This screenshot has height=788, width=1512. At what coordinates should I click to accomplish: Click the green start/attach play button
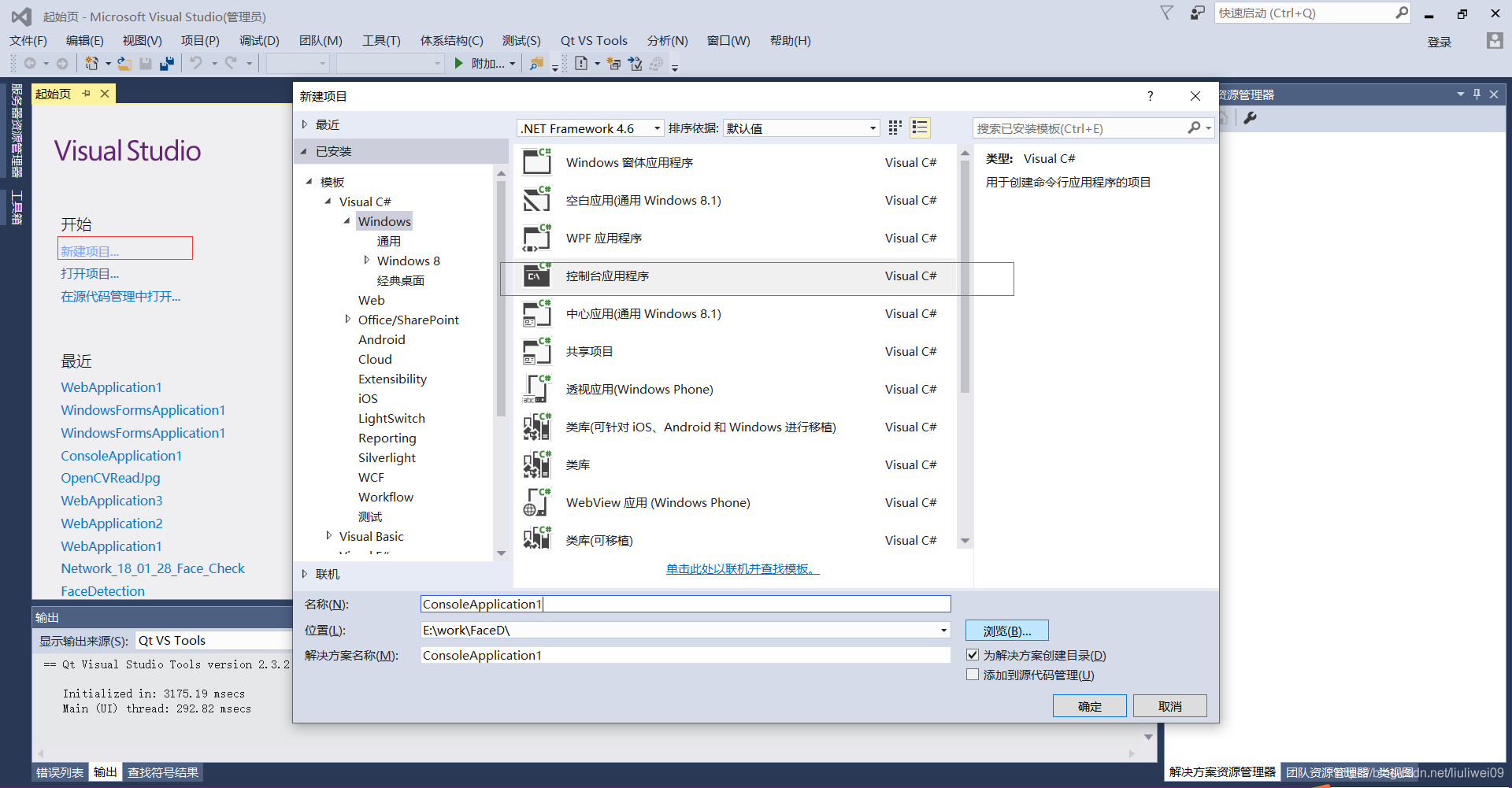(x=458, y=63)
